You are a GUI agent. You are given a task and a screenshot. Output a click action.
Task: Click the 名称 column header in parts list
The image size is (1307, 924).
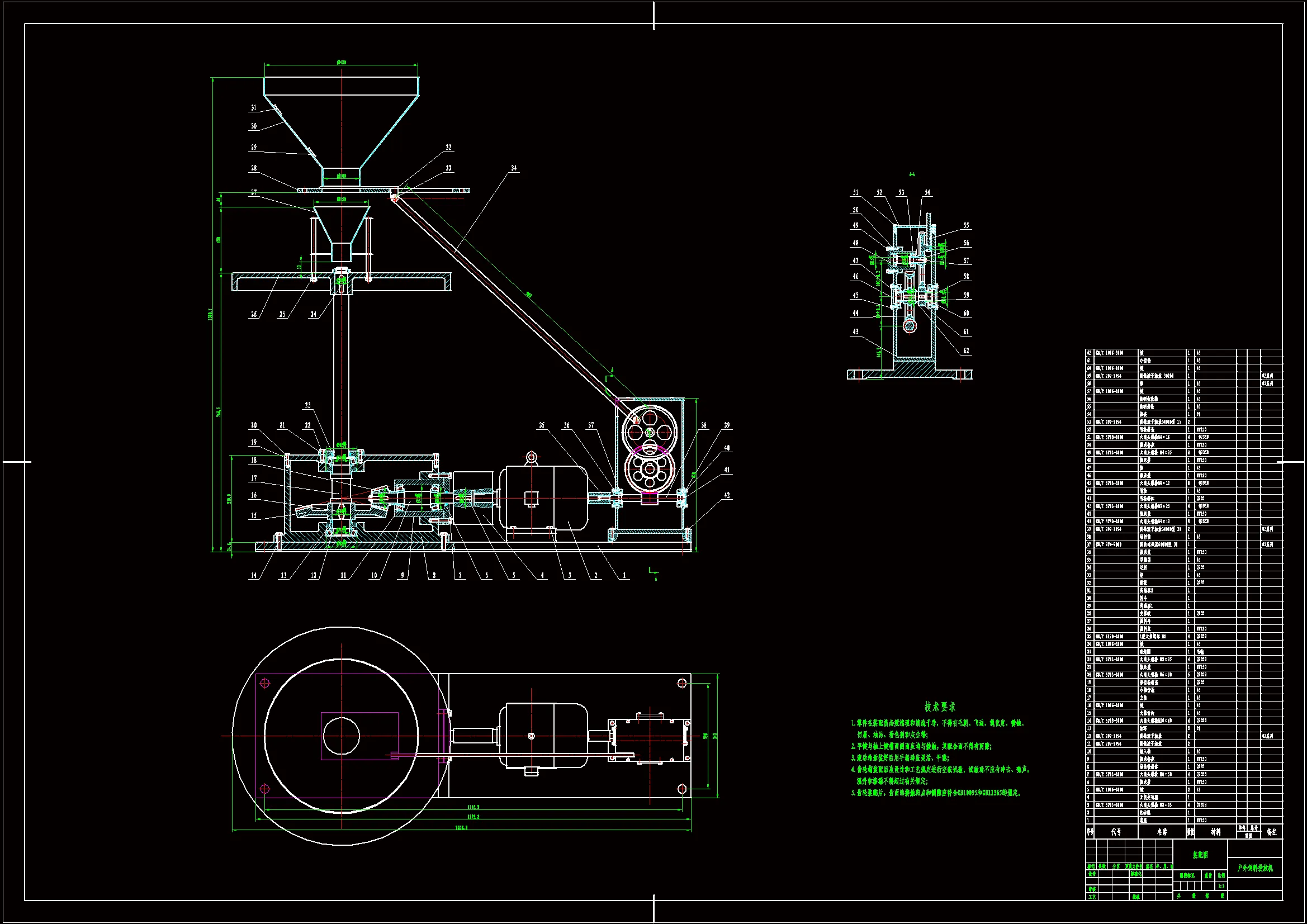click(x=1162, y=832)
